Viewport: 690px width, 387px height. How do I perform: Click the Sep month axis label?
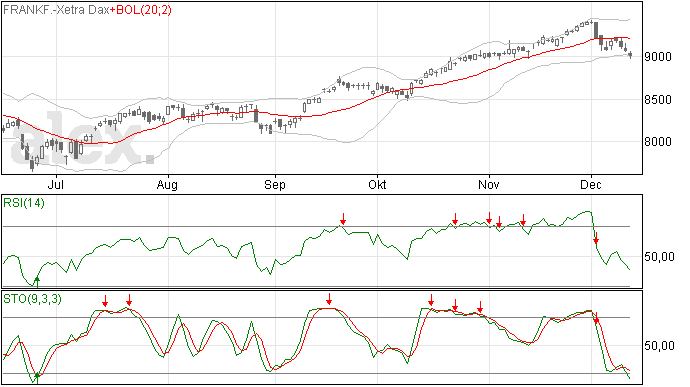coord(275,184)
